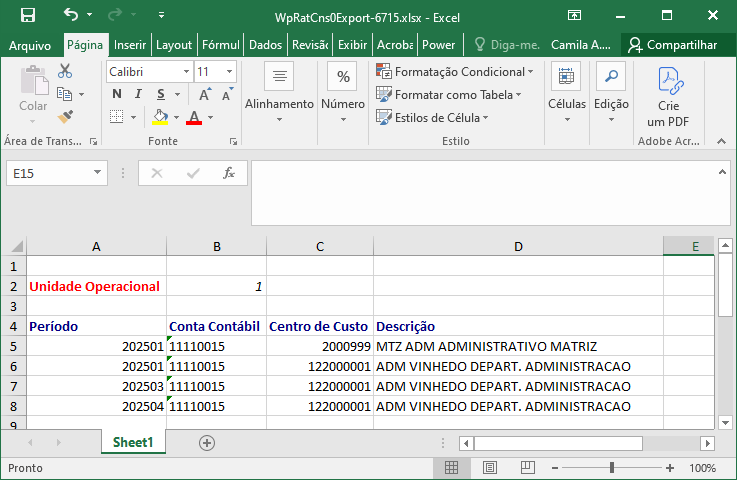Zoom in with plus button

coord(670,468)
